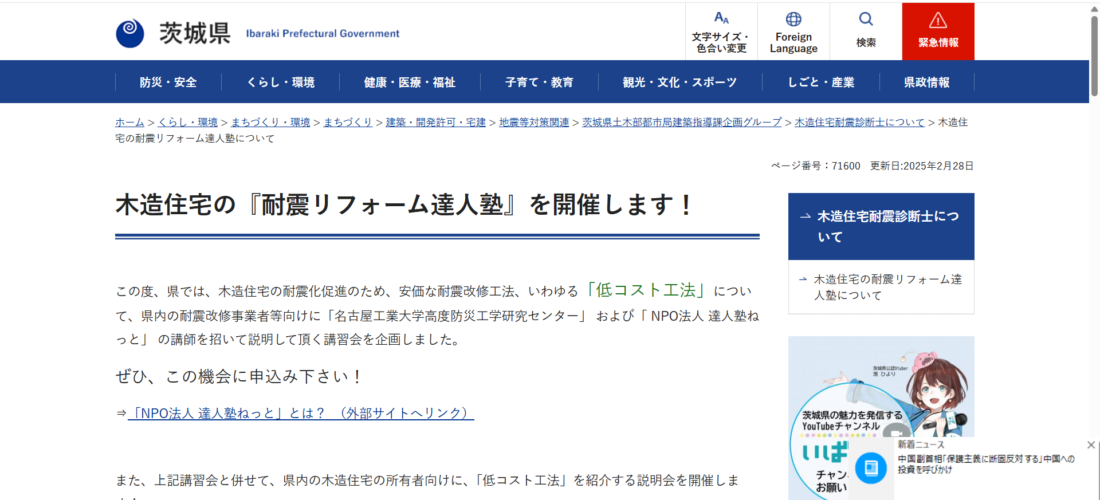The image size is (1100, 500).
Task: Expand the 観光・文化・スポーツ navigation item
Action: [x=680, y=82]
